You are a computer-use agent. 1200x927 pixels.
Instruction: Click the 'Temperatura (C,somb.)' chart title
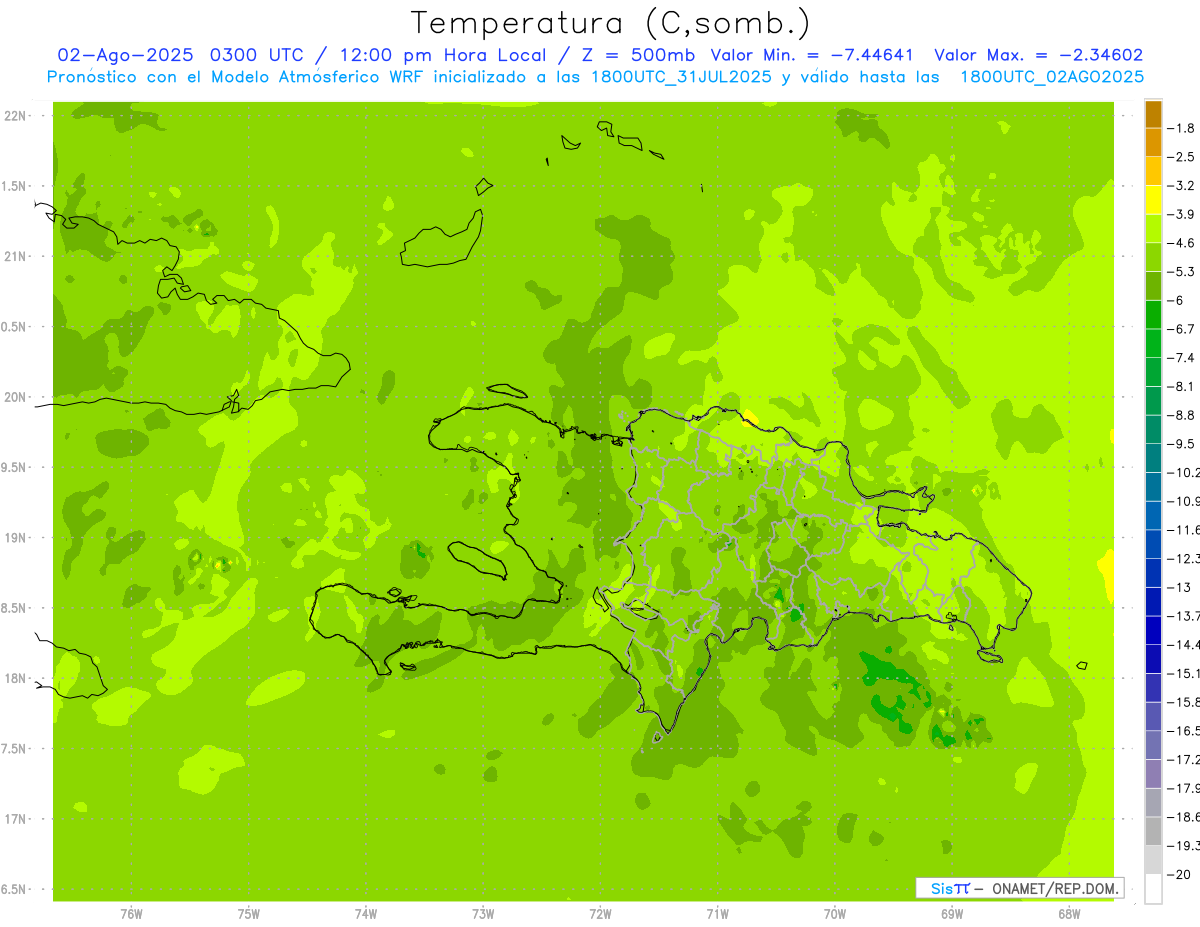point(611,23)
